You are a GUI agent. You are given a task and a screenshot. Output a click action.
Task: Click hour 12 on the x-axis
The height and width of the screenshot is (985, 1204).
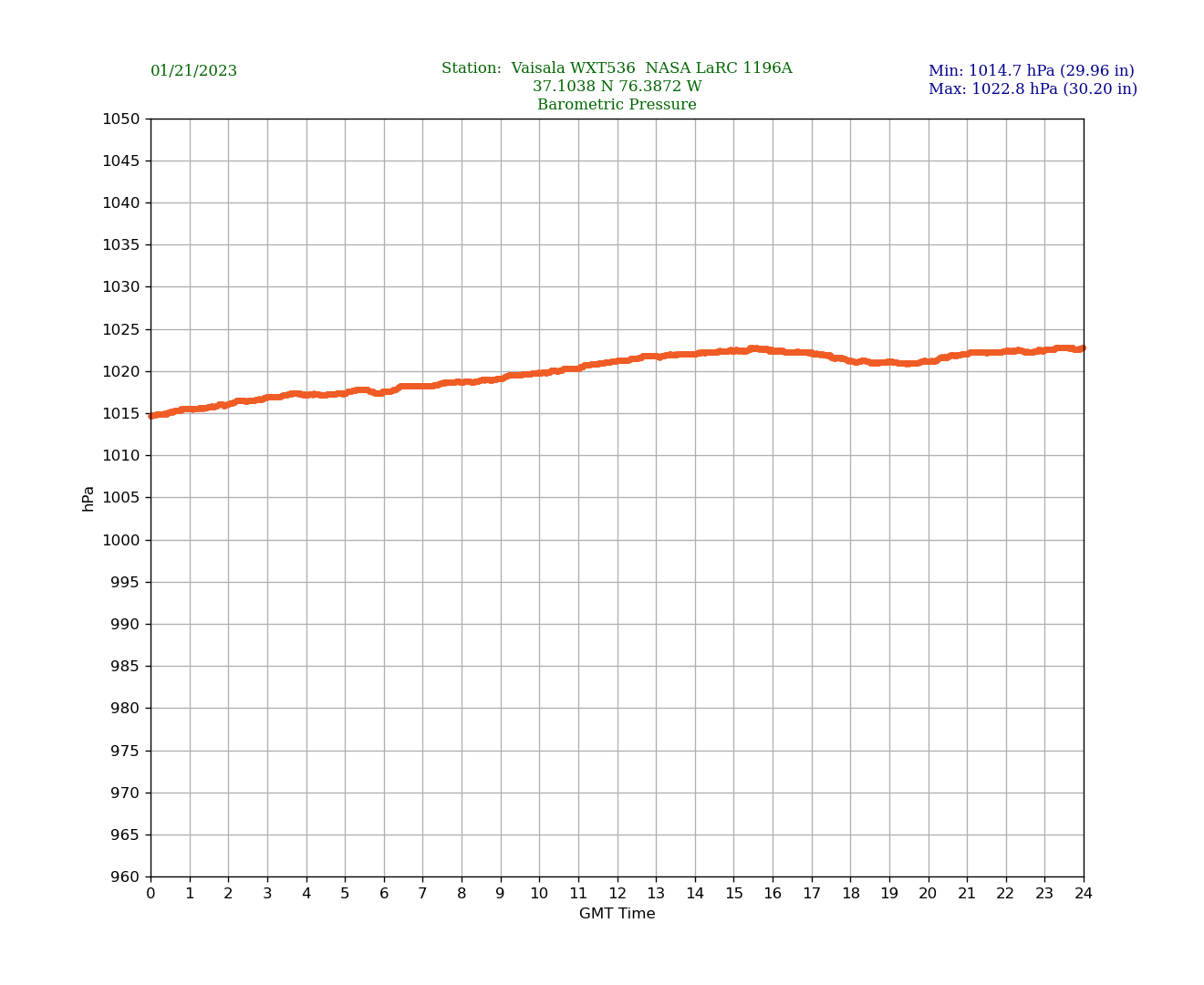coord(618,894)
